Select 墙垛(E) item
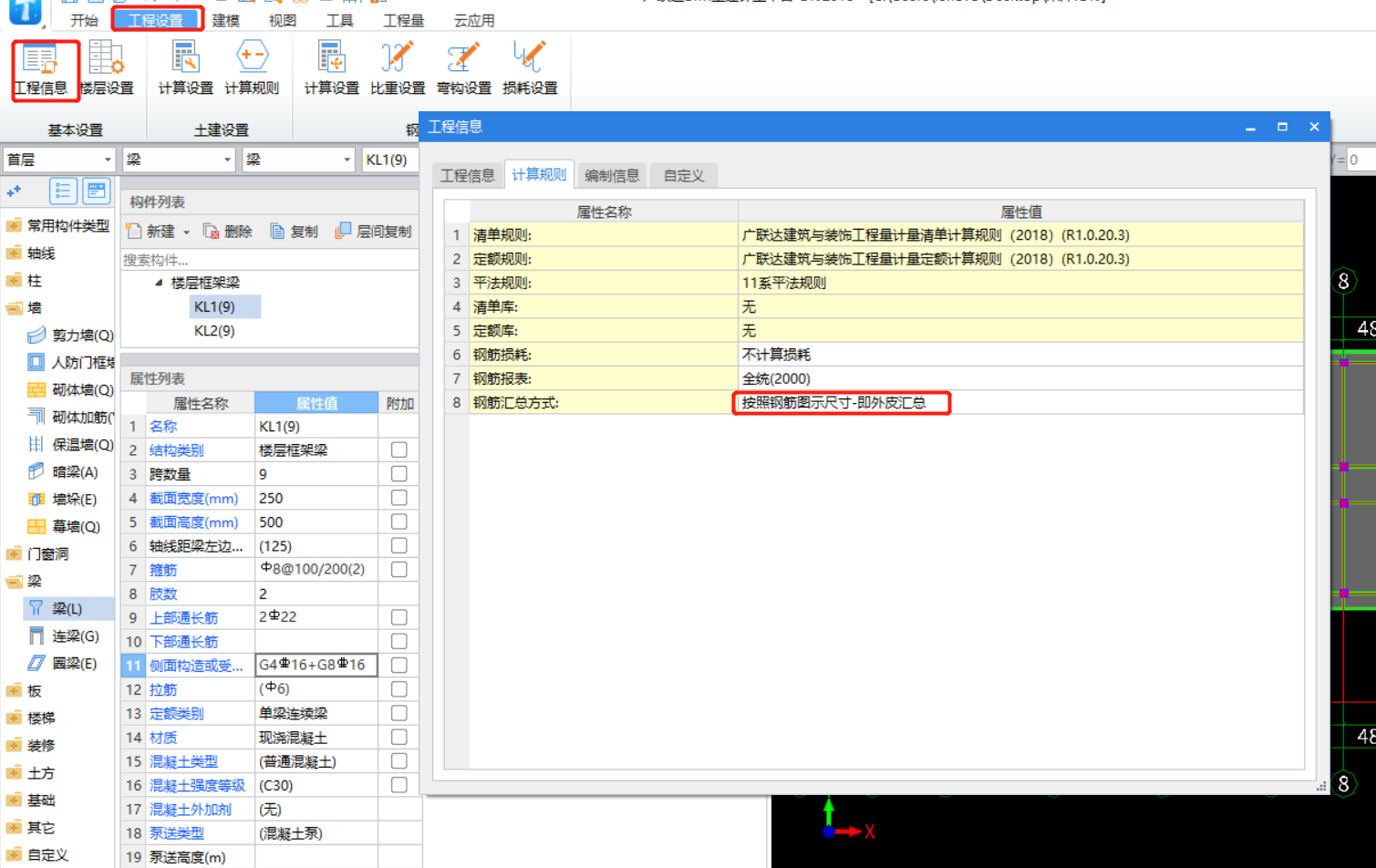This screenshot has width=1376, height=868. tap(63, 500)
